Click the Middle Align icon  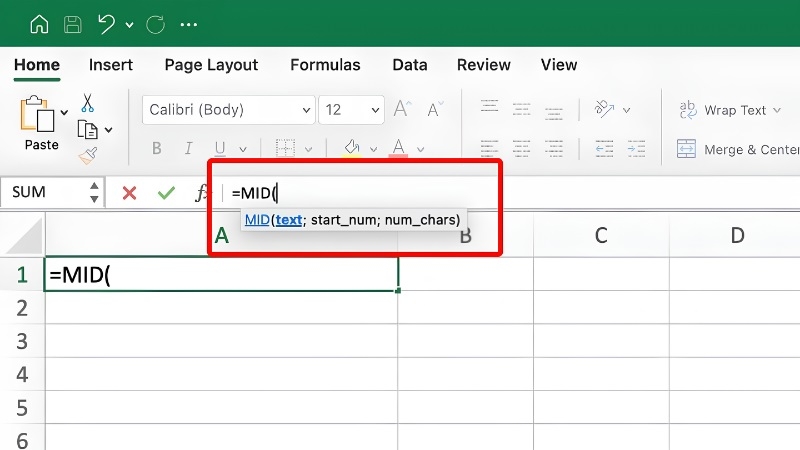521,110
